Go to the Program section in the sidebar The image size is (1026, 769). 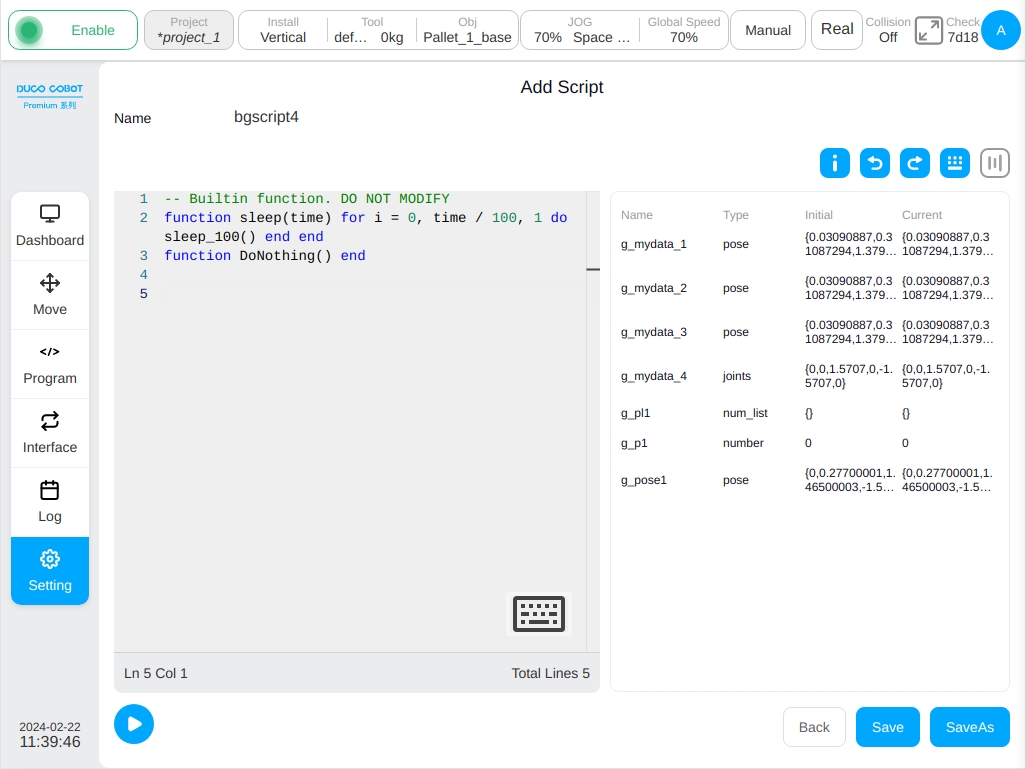click(50, 365)
